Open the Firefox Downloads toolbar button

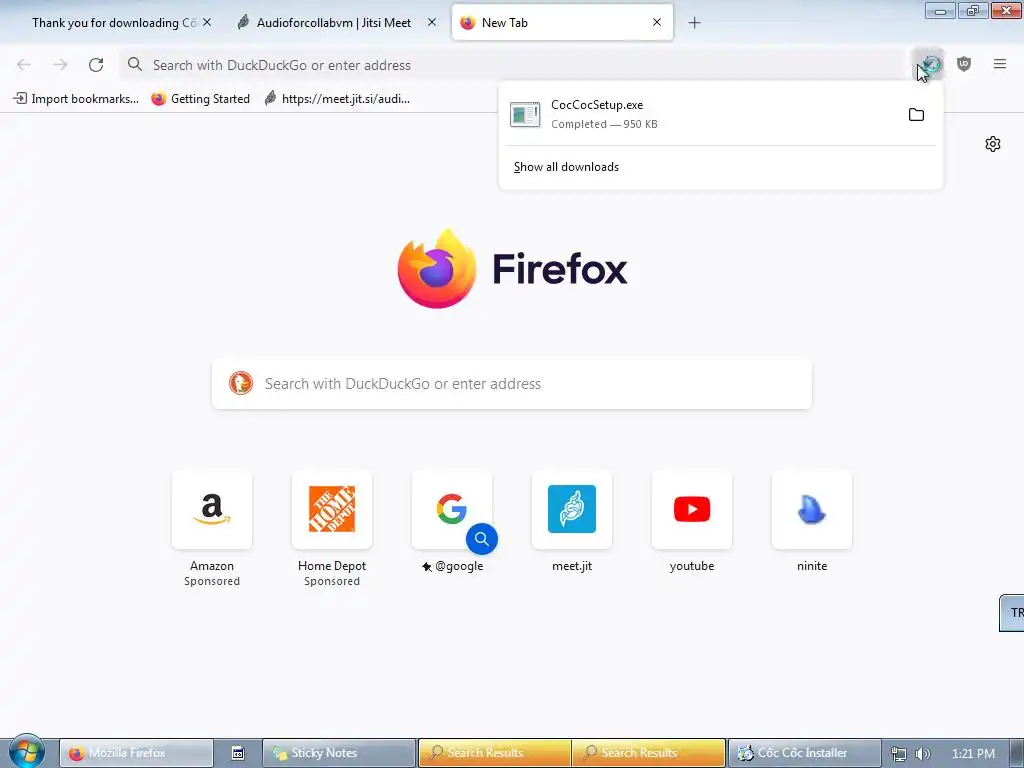point(928,65)
